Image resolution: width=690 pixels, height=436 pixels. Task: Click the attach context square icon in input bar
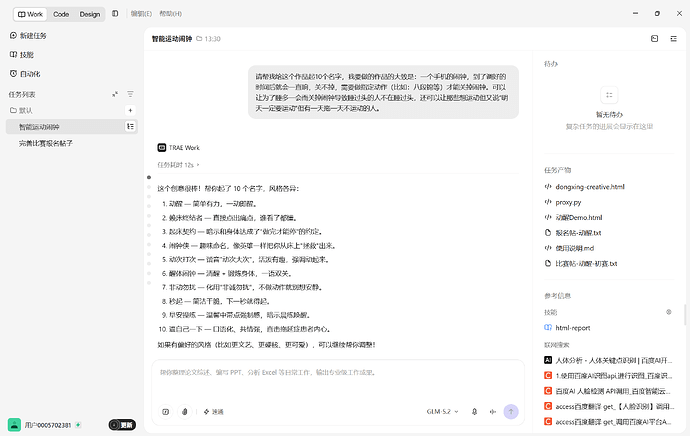[x=165, y=412]
